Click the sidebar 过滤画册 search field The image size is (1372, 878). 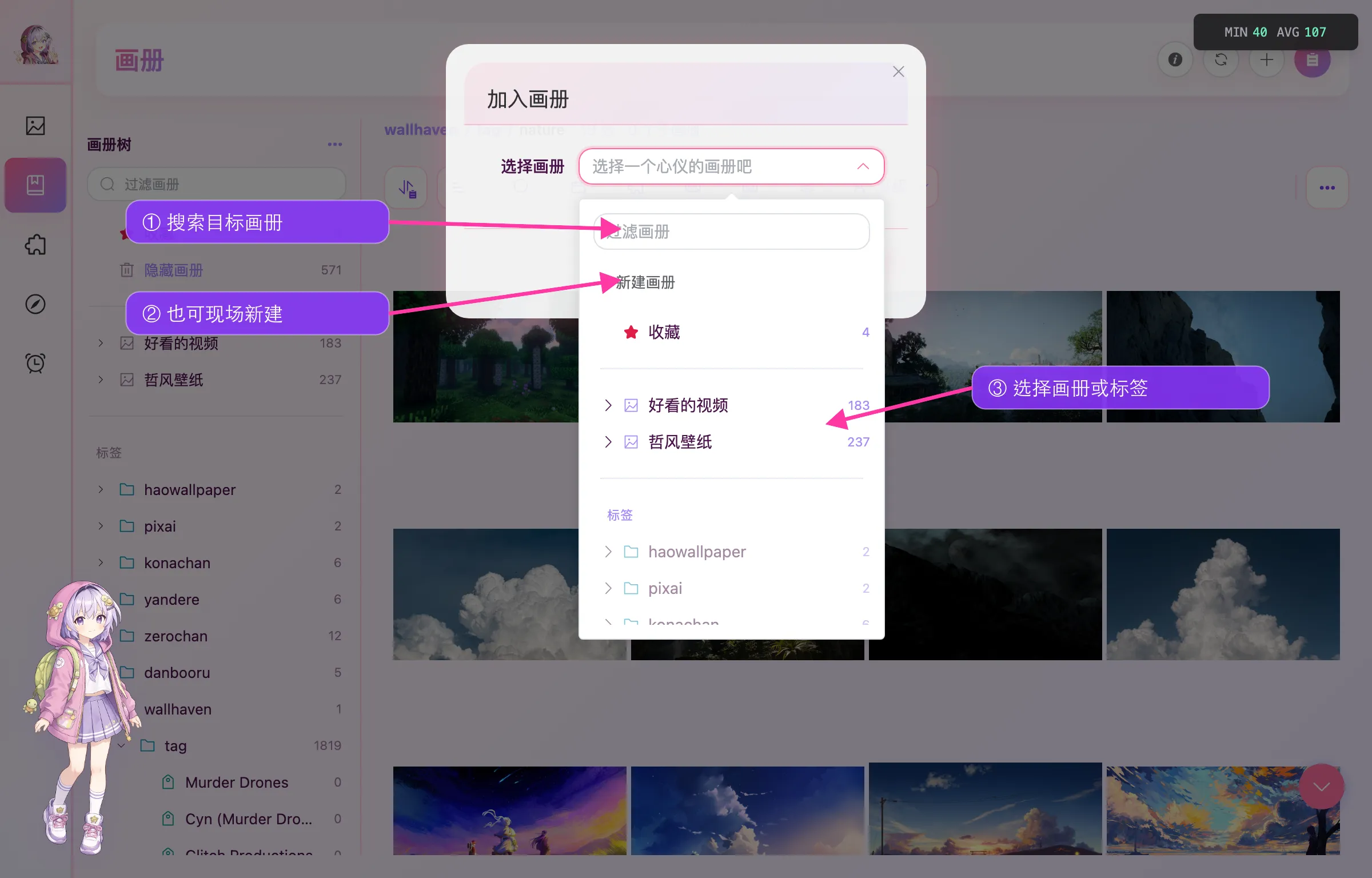(x=217, y=184)
